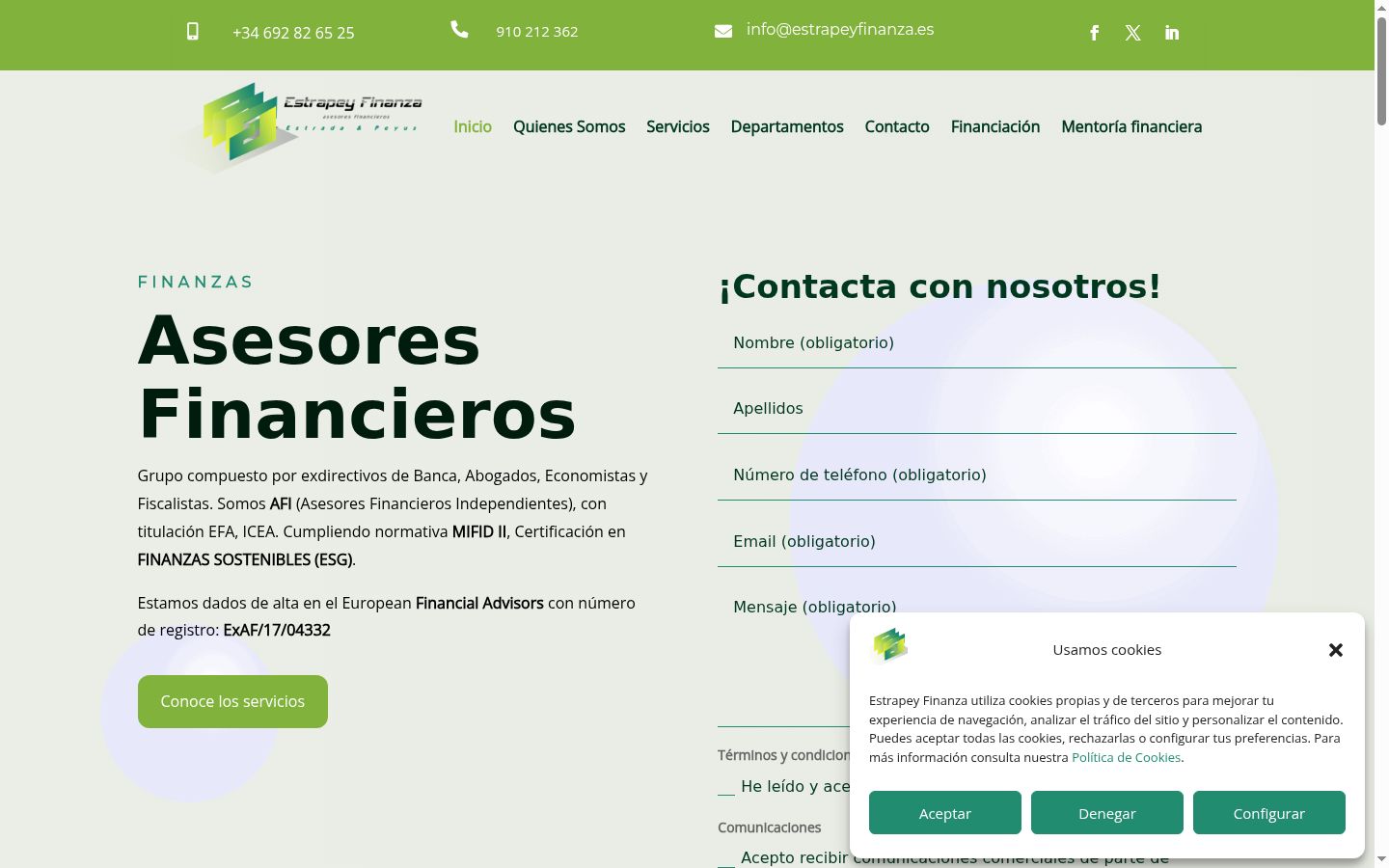1389x868 pixels.
Task: Close the cookie banner with X
Action: pos(1336,650)
